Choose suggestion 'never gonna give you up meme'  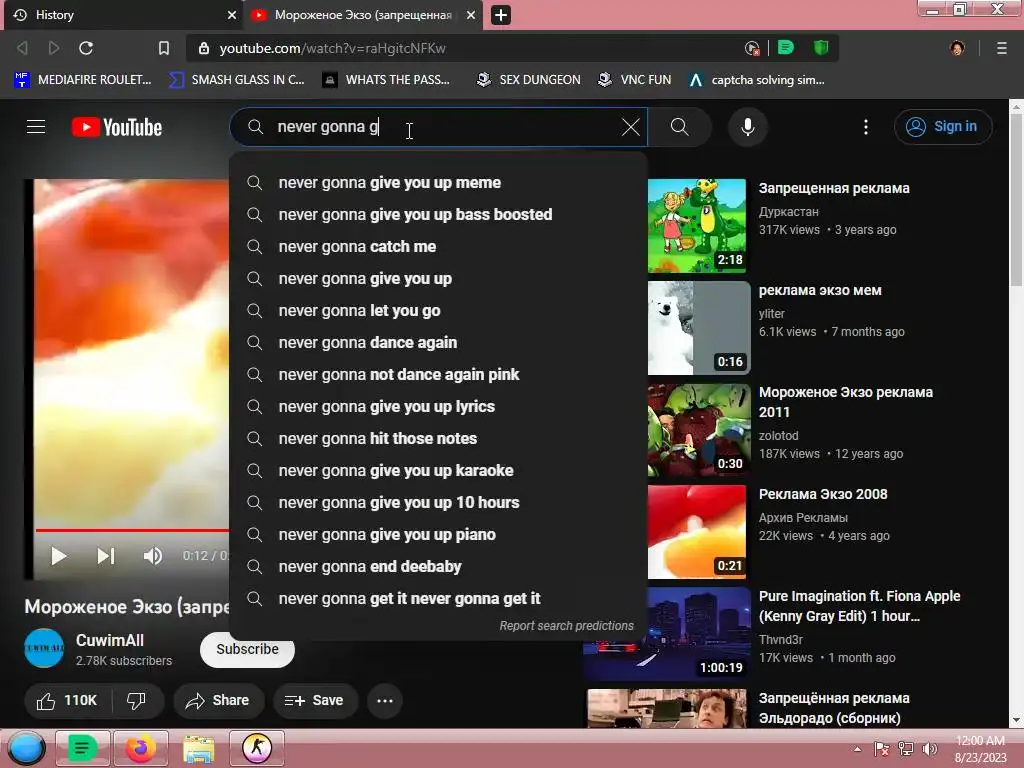[438, 183]
